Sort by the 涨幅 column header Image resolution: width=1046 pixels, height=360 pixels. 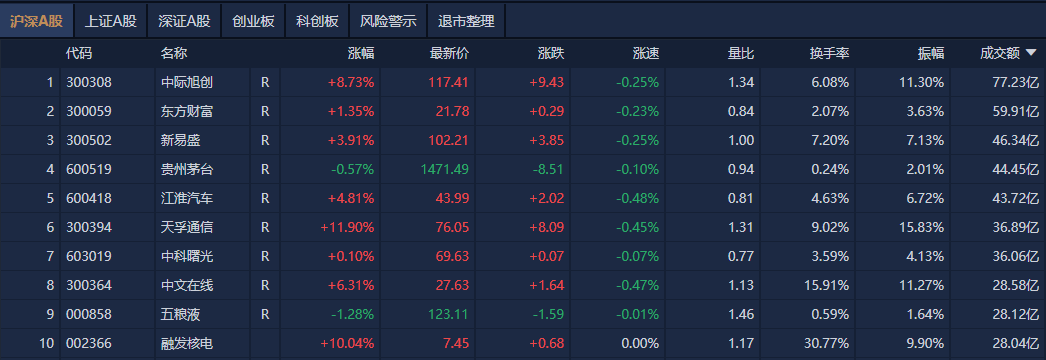click(361, 54)
